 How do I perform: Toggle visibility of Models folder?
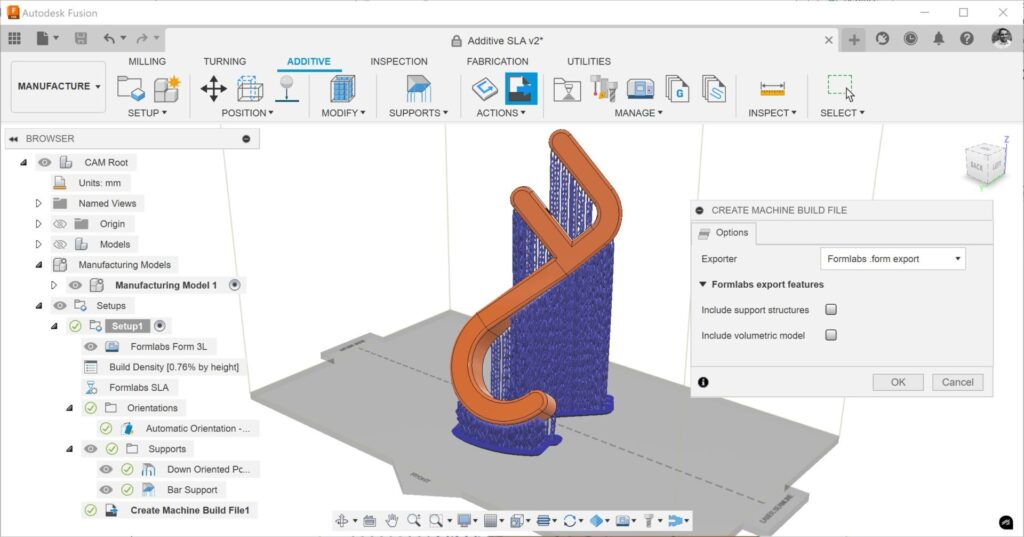59,244
